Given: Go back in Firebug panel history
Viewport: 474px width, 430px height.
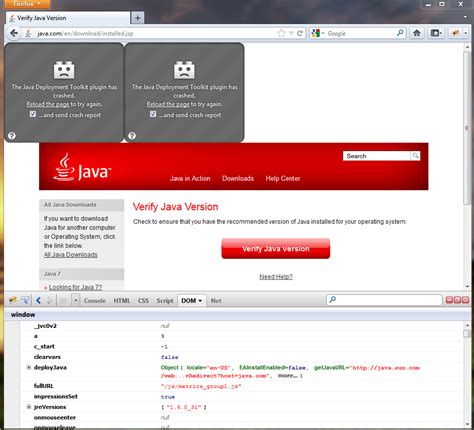Looking at the screenshot, I should (38, 300).
